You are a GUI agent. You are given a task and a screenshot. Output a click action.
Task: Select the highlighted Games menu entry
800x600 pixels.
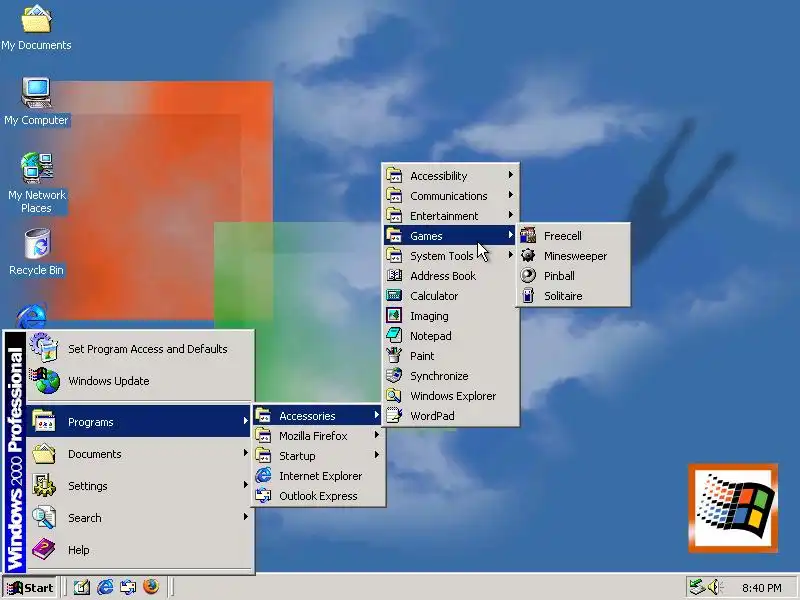coord(451,236)
